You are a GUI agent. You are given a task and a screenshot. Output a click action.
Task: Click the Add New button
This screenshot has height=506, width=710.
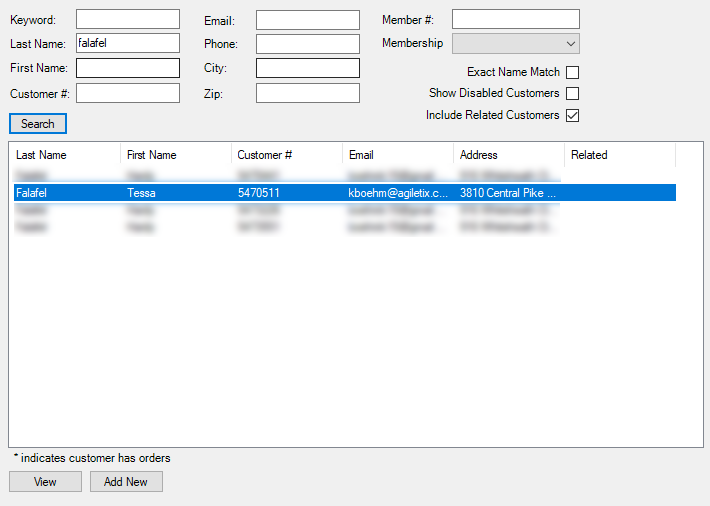coord(126,482)
